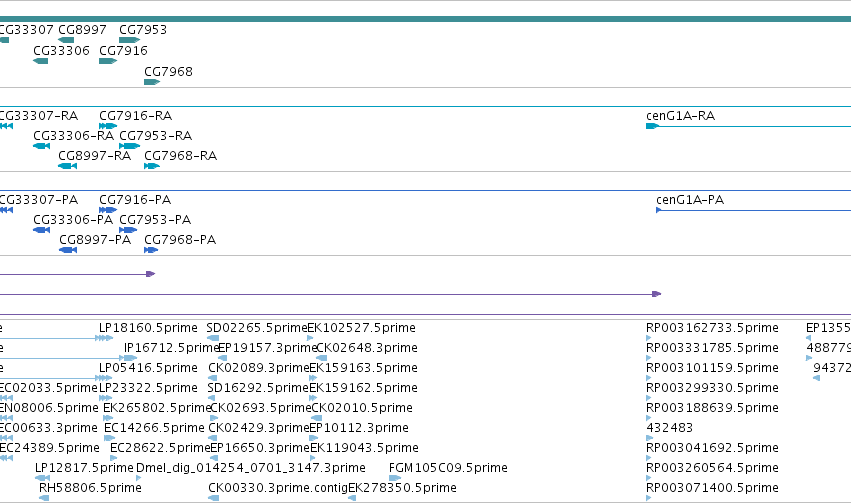The height and width of the screenshot is (503, 851).
Task: Select EC14266.5prime EST label
Action: point(154,428)
